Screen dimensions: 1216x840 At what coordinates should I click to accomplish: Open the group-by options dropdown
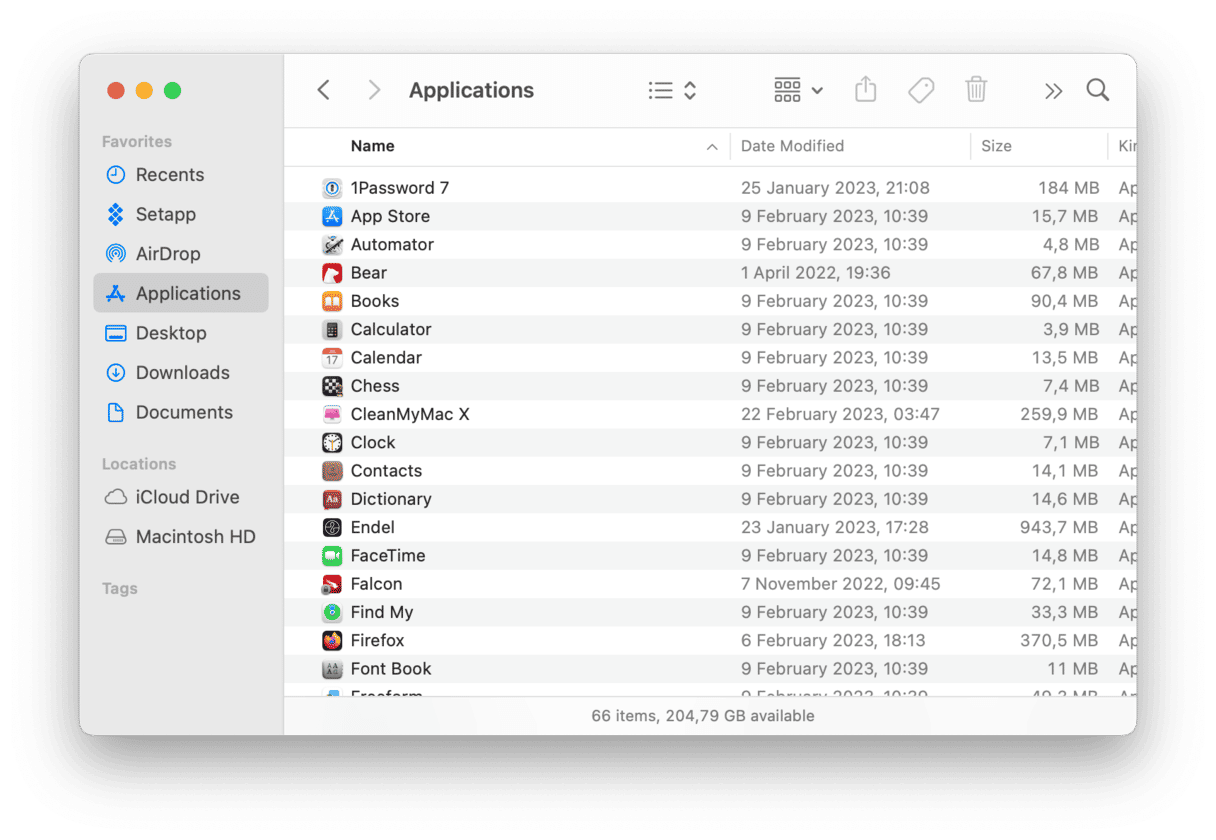click(798, 90)
